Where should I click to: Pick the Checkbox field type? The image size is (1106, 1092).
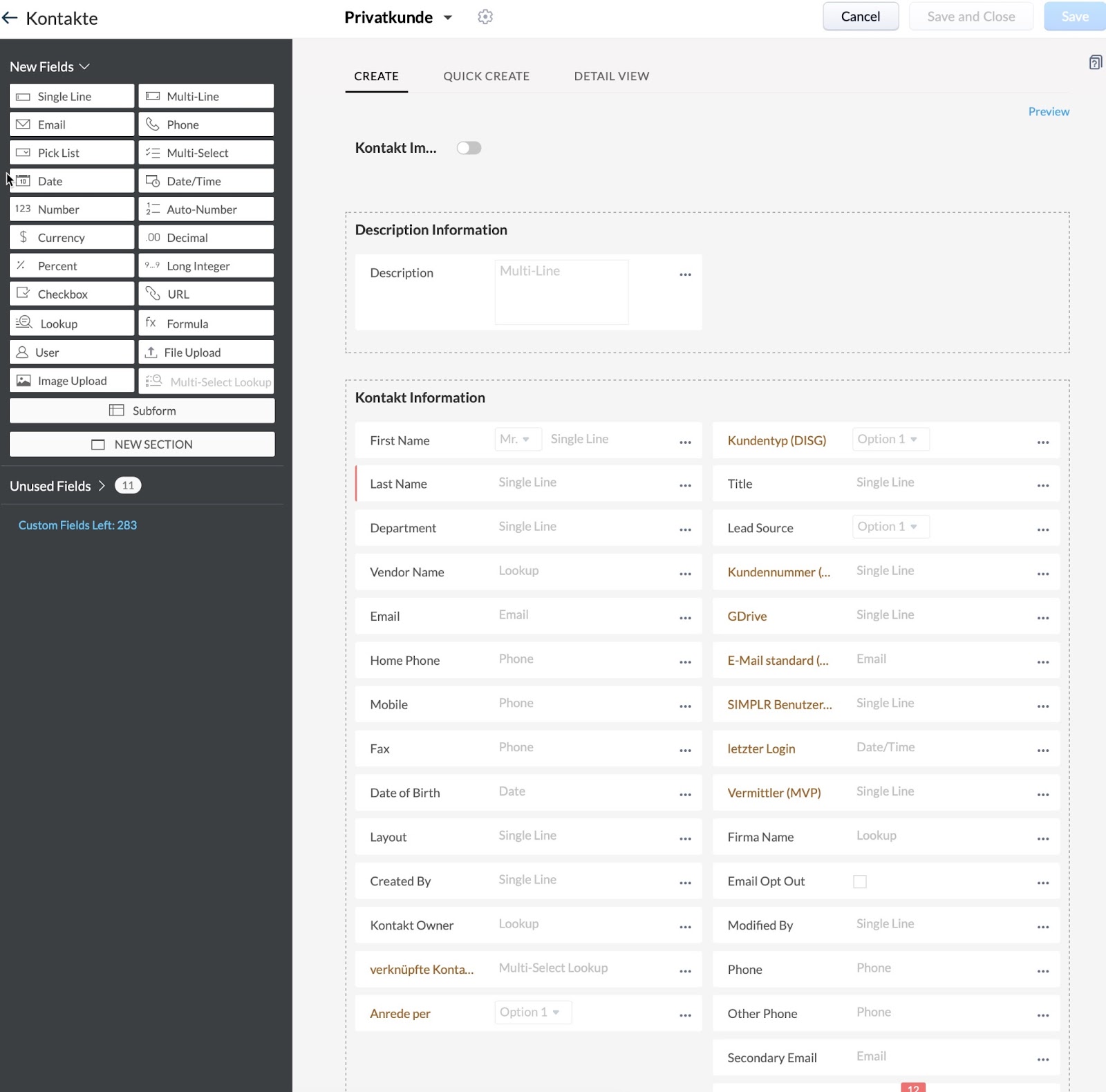pos(72,294)
